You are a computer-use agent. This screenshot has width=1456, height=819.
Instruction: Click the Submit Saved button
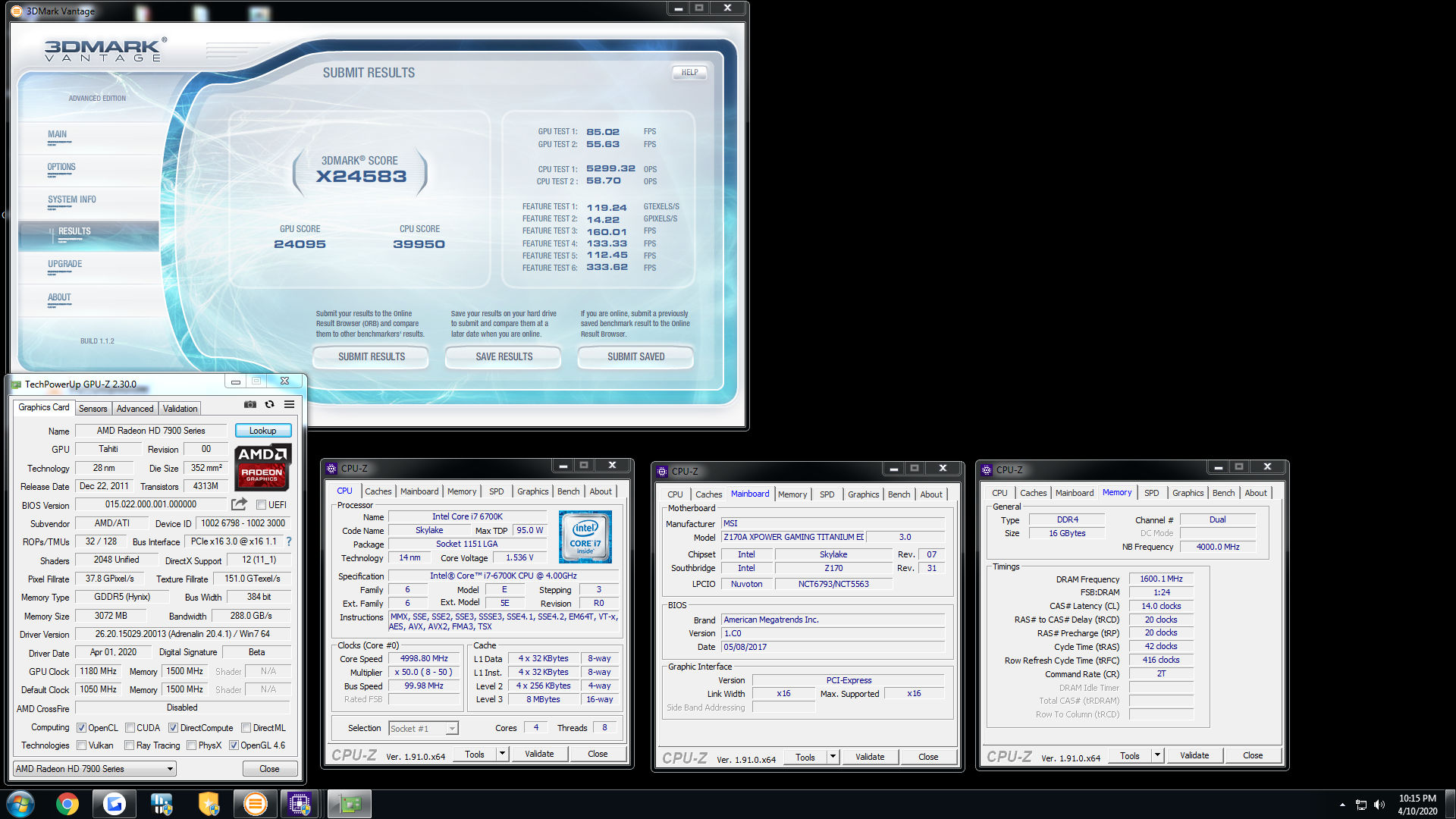click(635, 357)
